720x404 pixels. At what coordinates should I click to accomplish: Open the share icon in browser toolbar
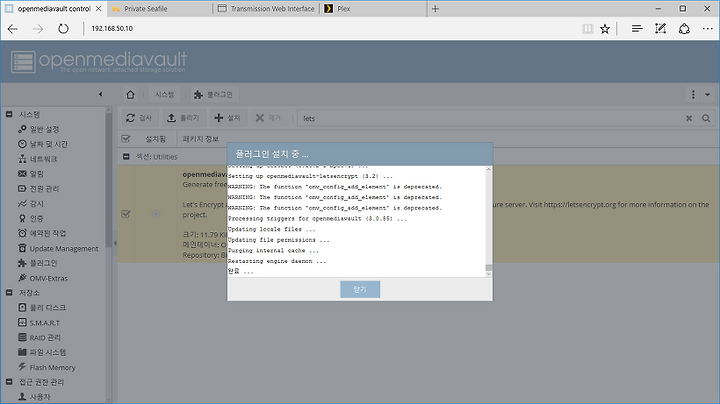(x=684, y=29)
